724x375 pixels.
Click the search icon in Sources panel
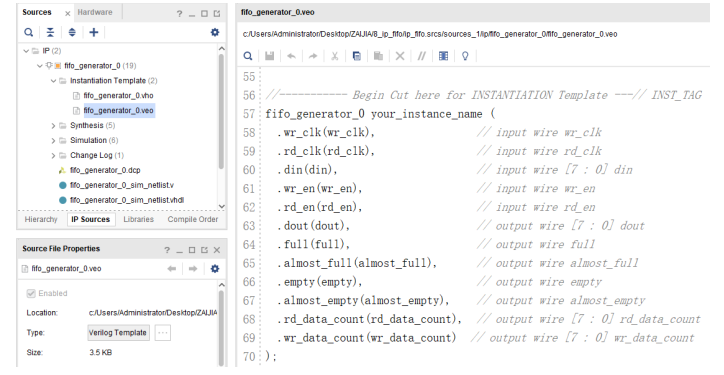[29, 32]
